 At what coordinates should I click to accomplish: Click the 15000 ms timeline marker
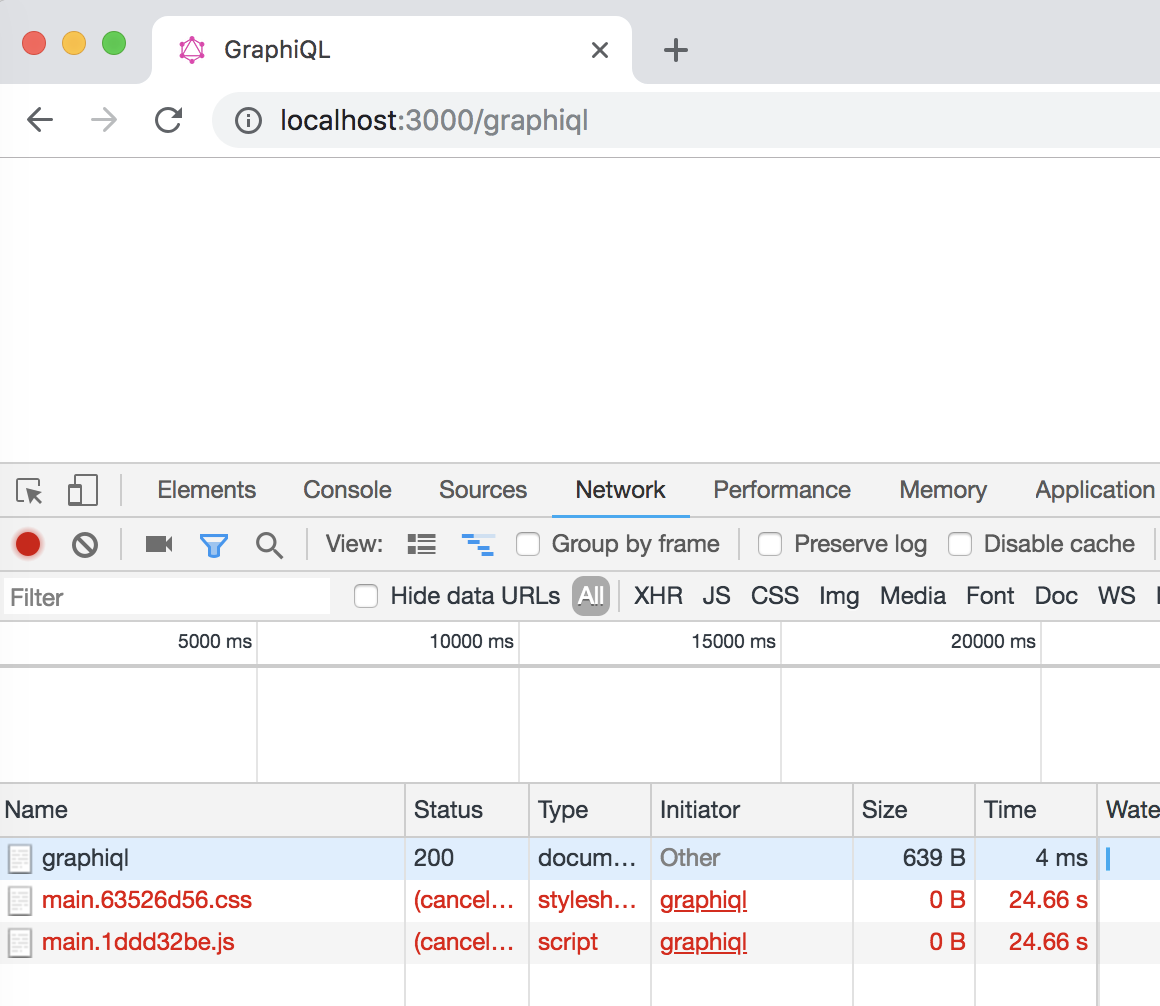[x=733, y=641]
